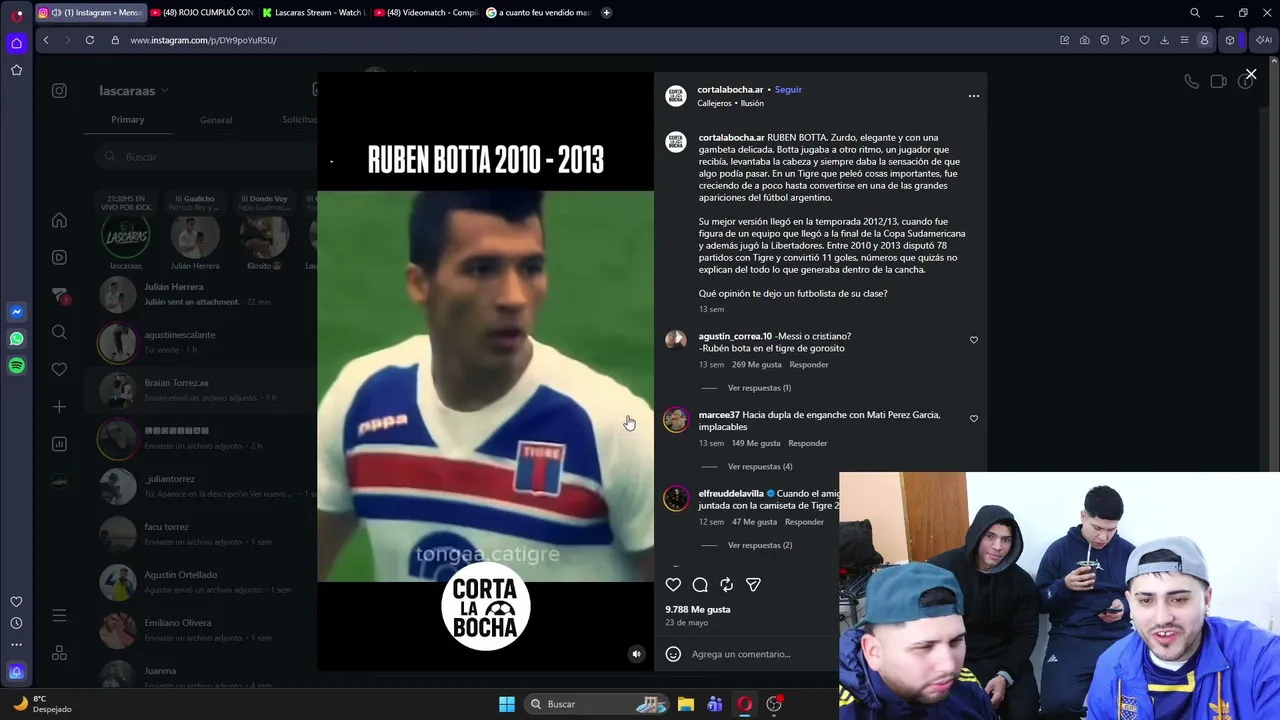The width and height of the screenshot is (1280, 720).
Task: Open the browser easy setup sliders icon
Action: (x=1184, y=40)
